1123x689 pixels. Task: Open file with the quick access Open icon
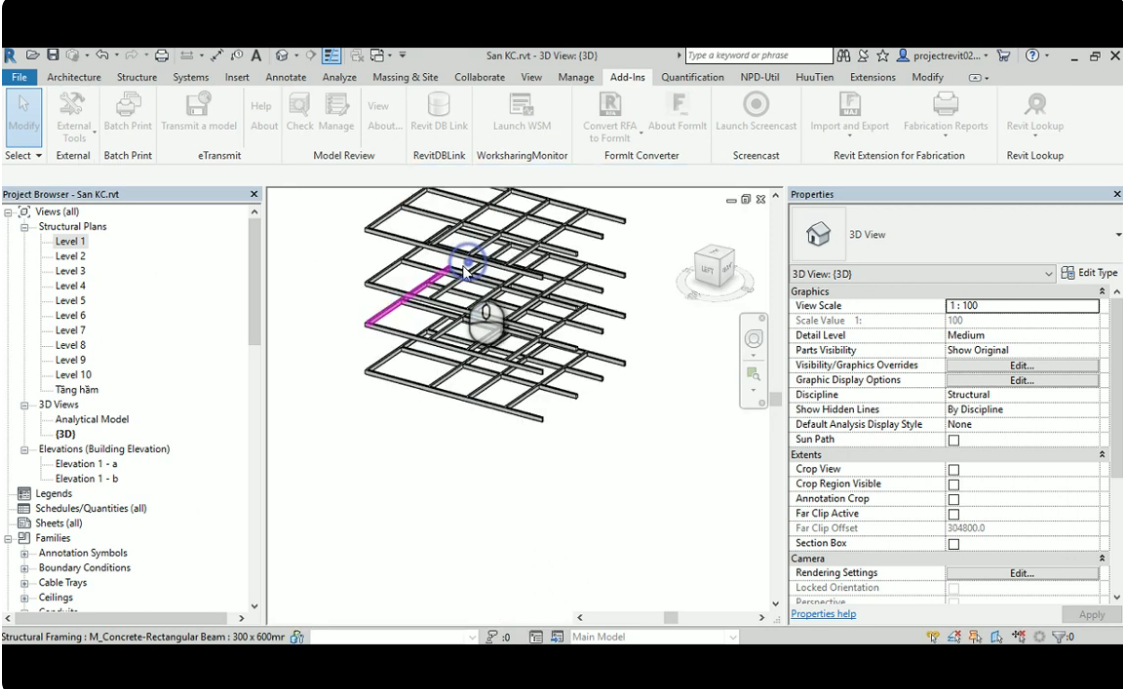click(x=32, y=55)
